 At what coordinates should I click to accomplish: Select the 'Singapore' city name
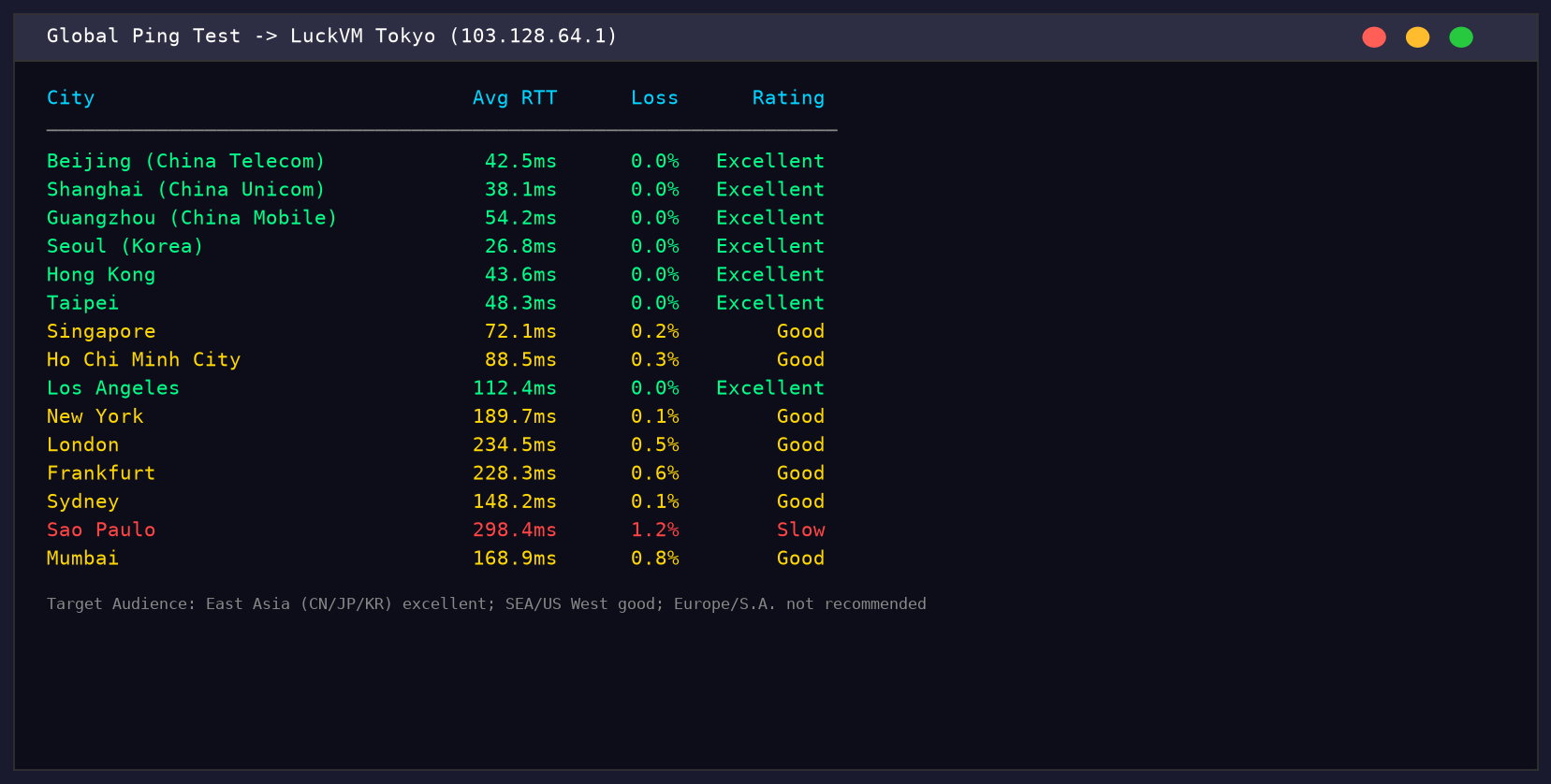pyautogui.click(x=101, y=331)
